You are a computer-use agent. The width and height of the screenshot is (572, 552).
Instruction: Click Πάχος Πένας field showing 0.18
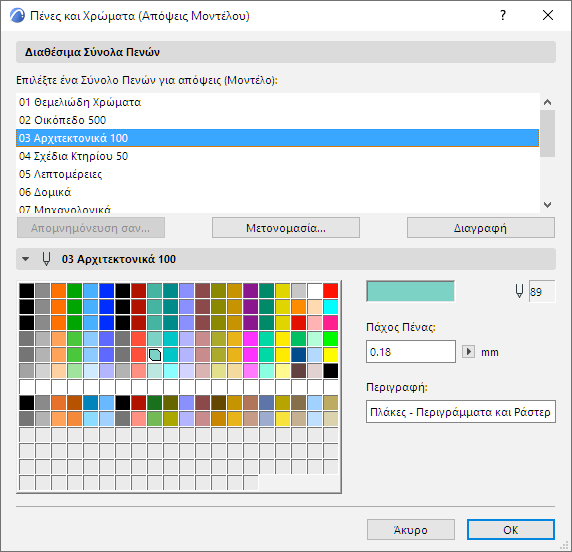[x=411, y=352]
